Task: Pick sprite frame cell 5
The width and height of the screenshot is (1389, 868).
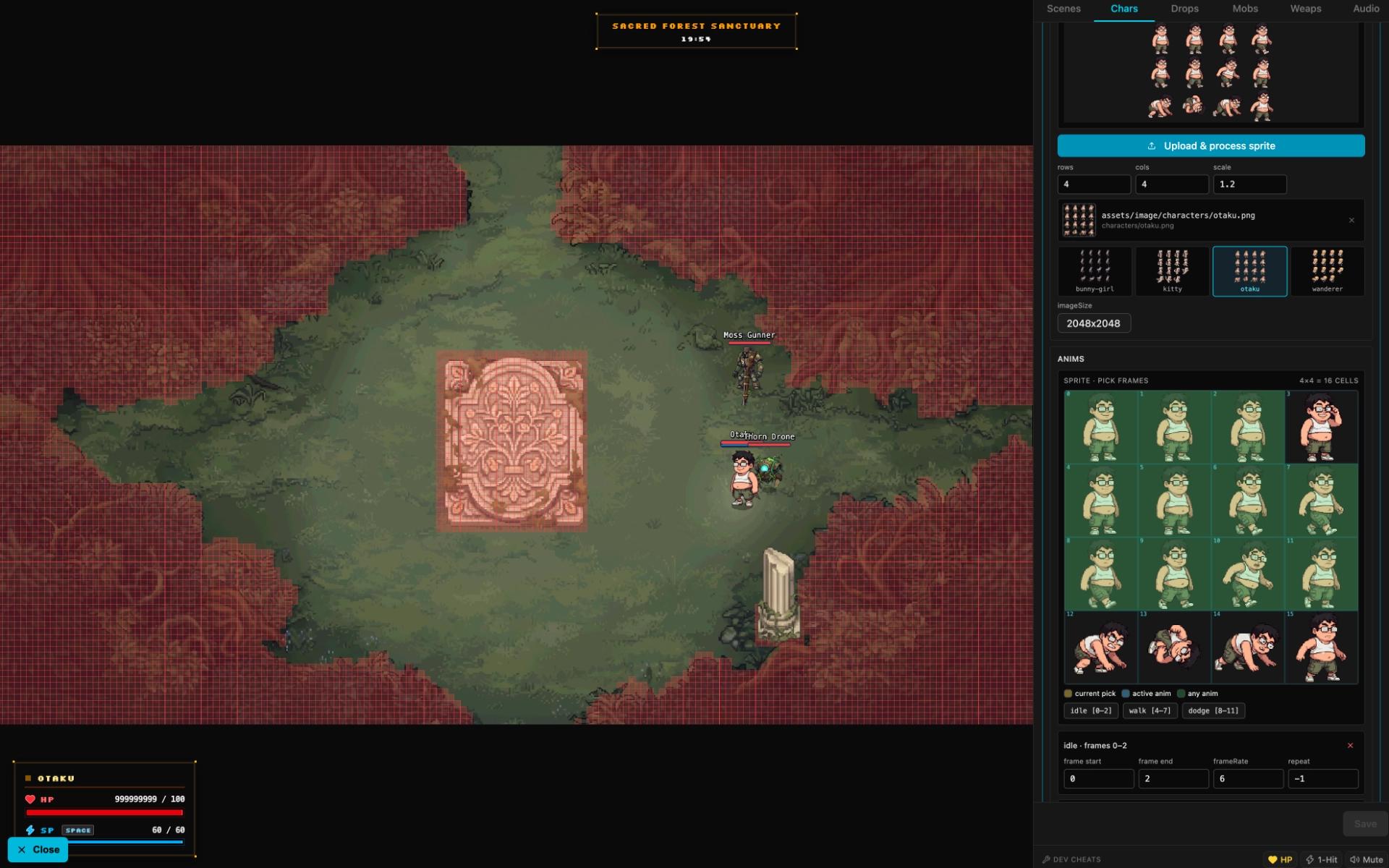Action: pyautogui.click(x=1174, y=501)
